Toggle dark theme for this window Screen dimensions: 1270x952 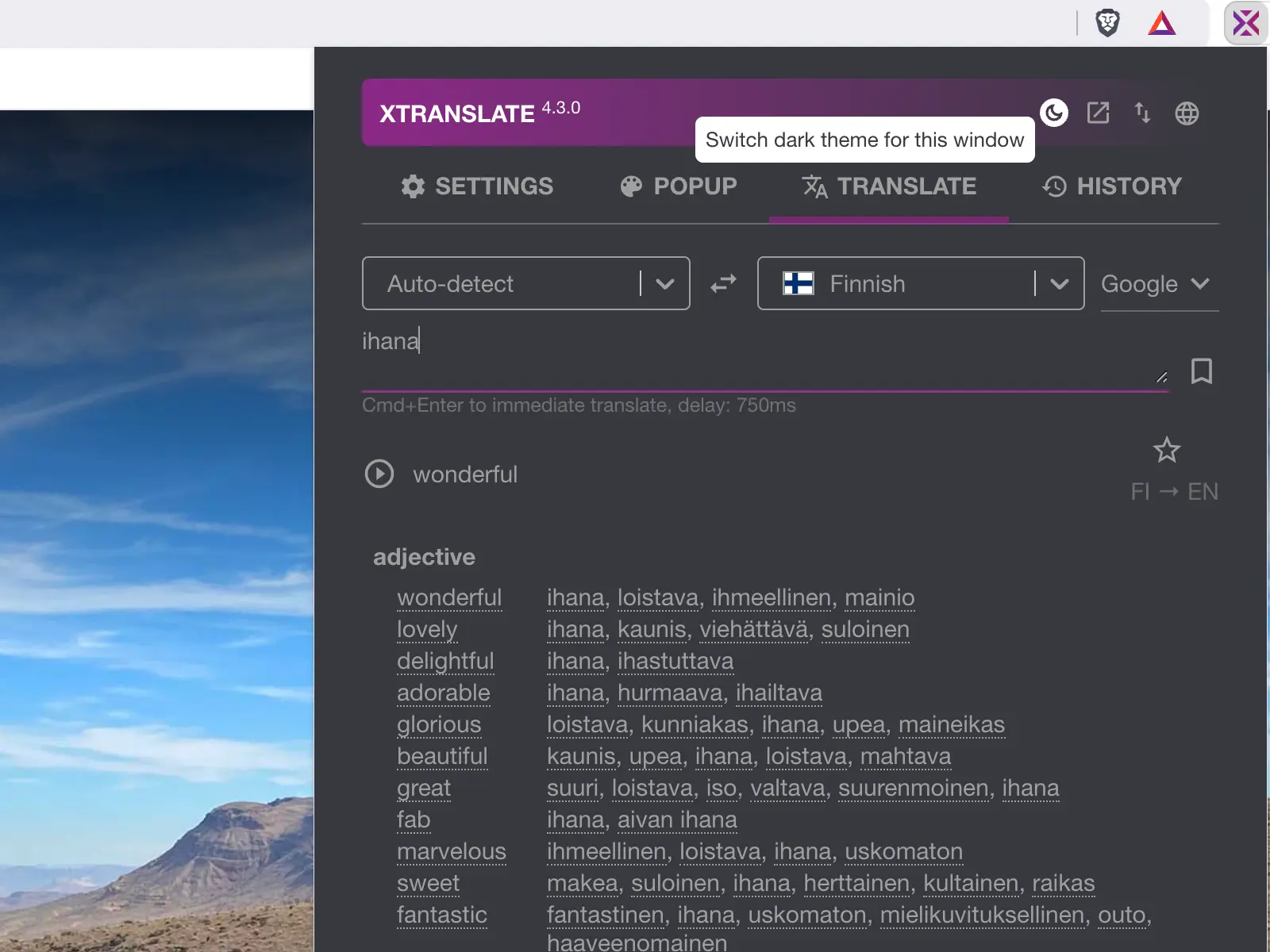coord(1054,113)
